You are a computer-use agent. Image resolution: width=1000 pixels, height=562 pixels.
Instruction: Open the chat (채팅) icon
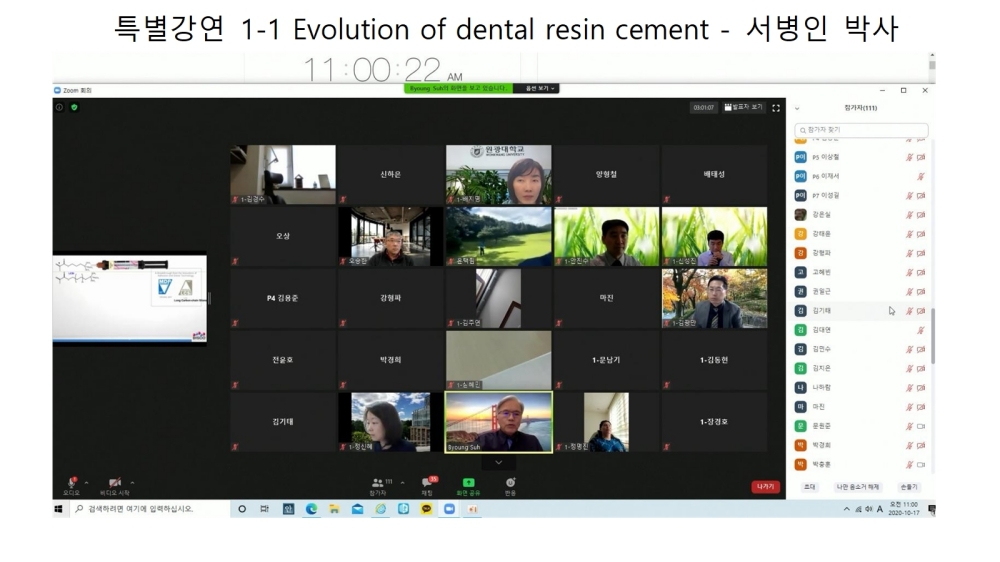(427, 482)
